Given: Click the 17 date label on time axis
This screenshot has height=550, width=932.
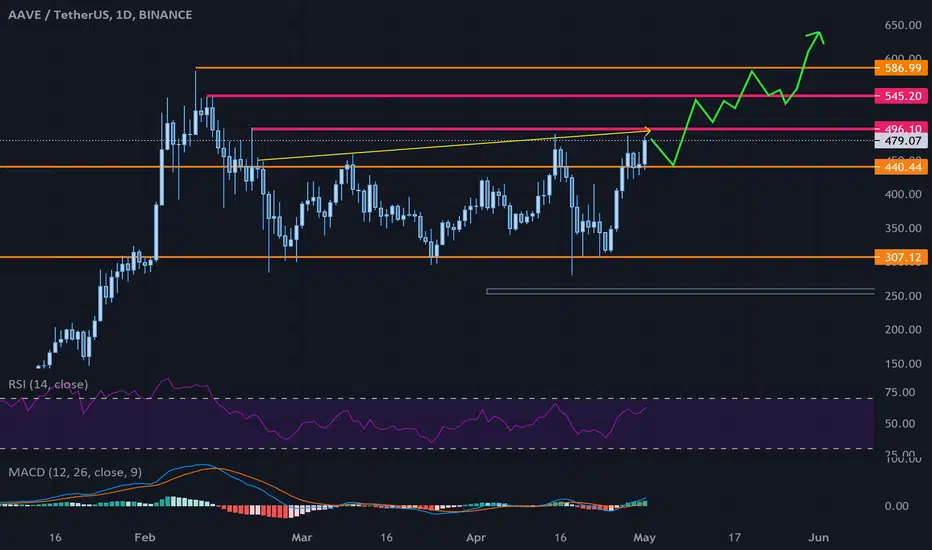Looking at the screenshot, I should click(735, 538).
